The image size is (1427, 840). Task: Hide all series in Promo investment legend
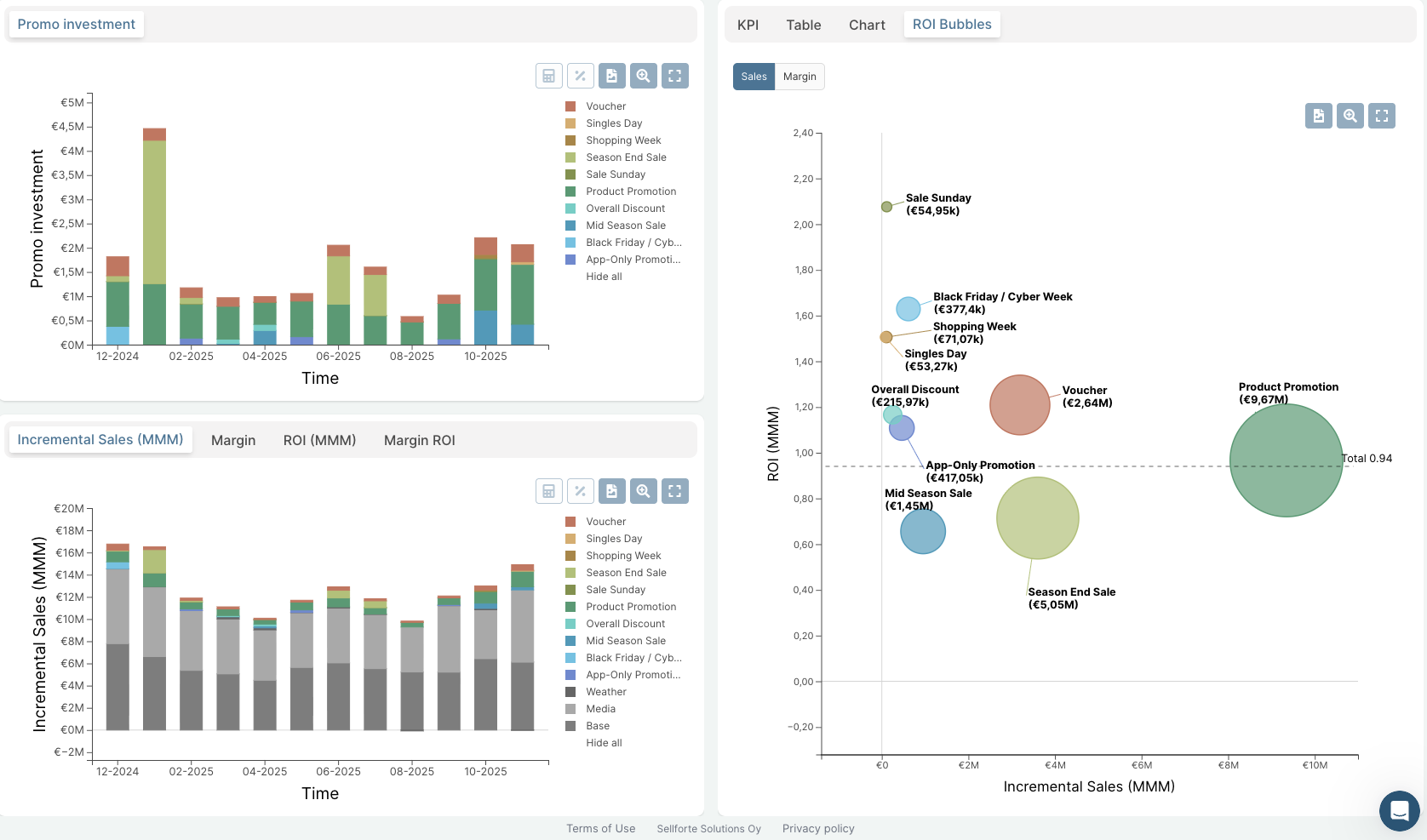point(604,277)
